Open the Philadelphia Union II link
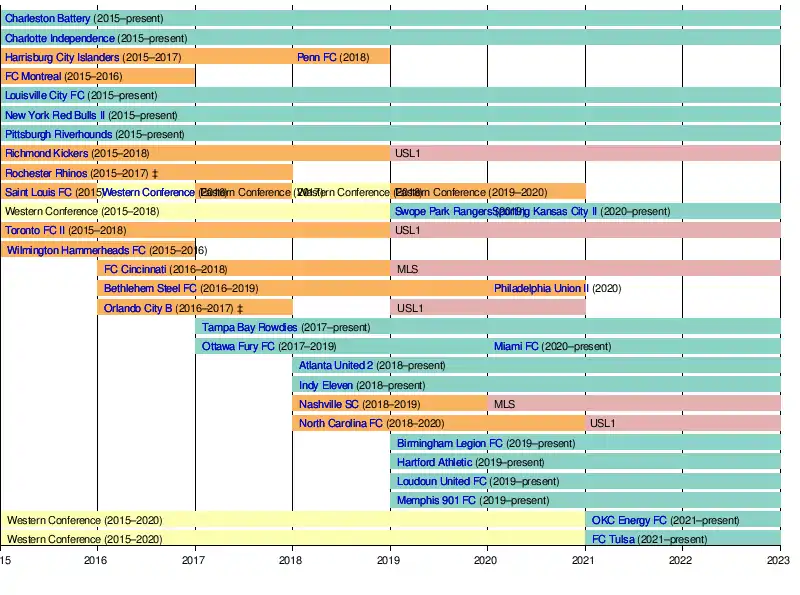The height and width of the screenshot is (595, 800). click(541, 288)
